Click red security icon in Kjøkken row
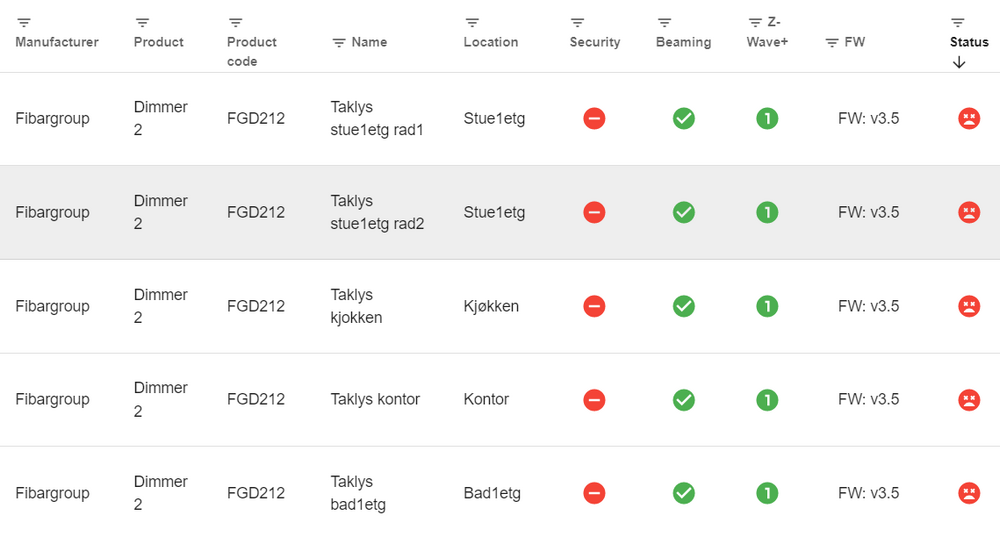The width and height of the screenshot is (1000, 537). [594, 306]
